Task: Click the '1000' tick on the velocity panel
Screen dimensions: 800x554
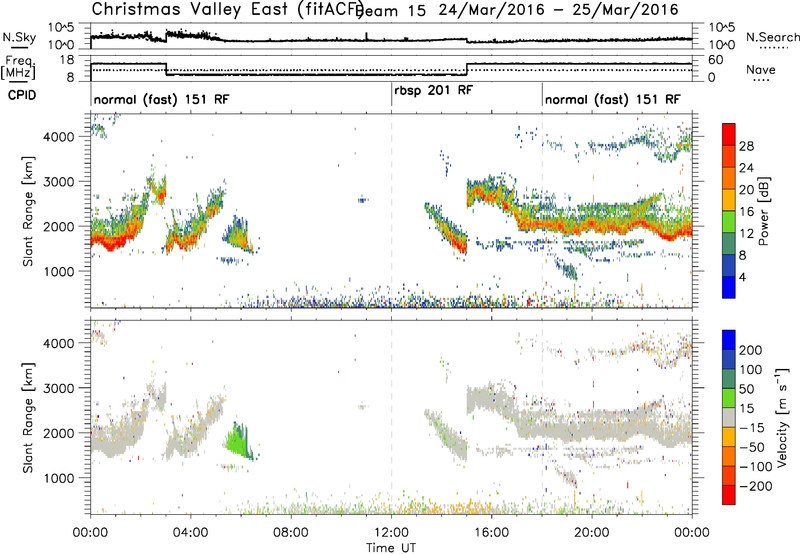Action: pyautogui.click(x=58, y=478)
